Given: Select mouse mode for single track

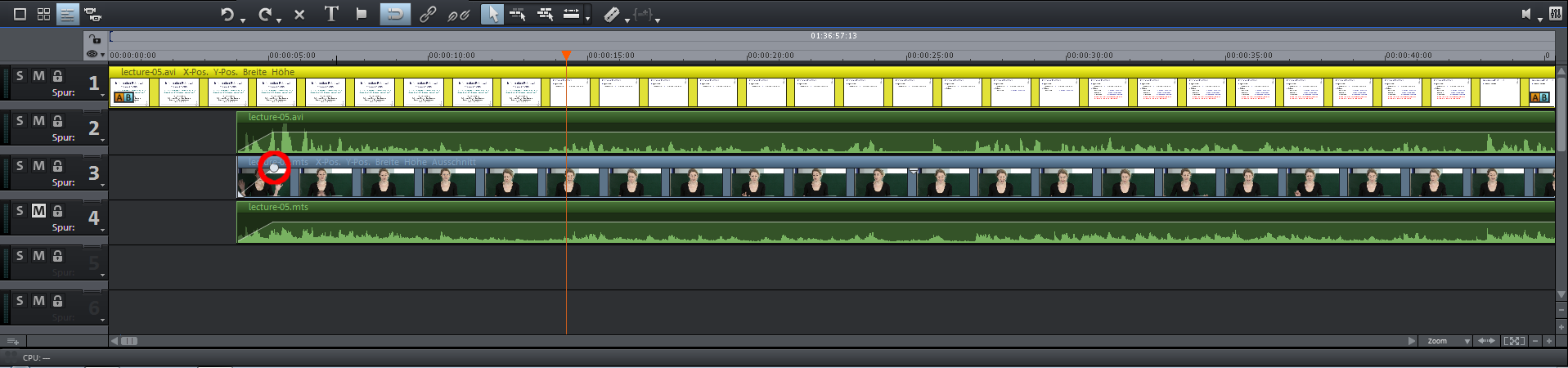Looking at the screenshot, I should (517, 14).
